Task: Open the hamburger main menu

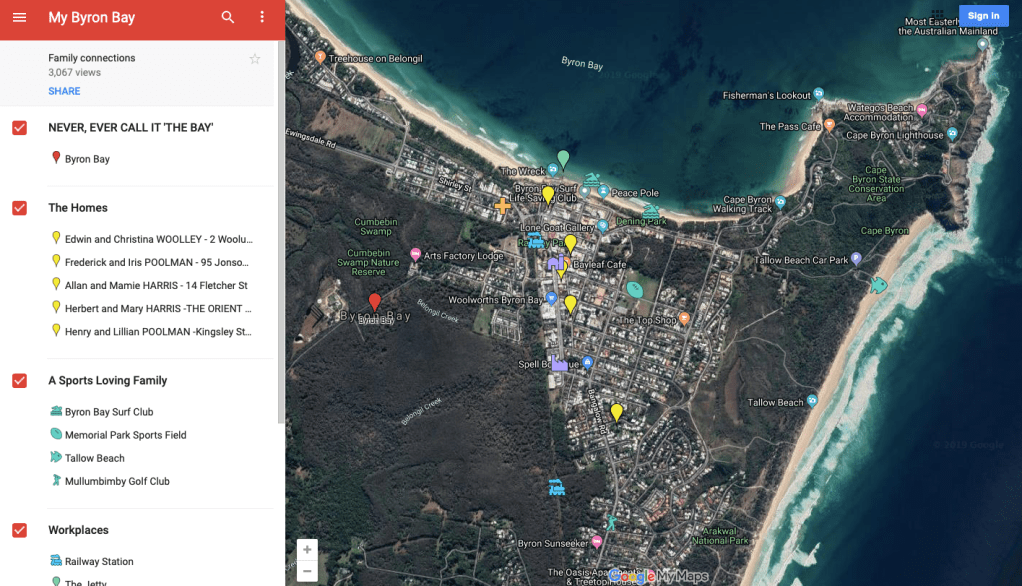Action: (x=19, y=18)
